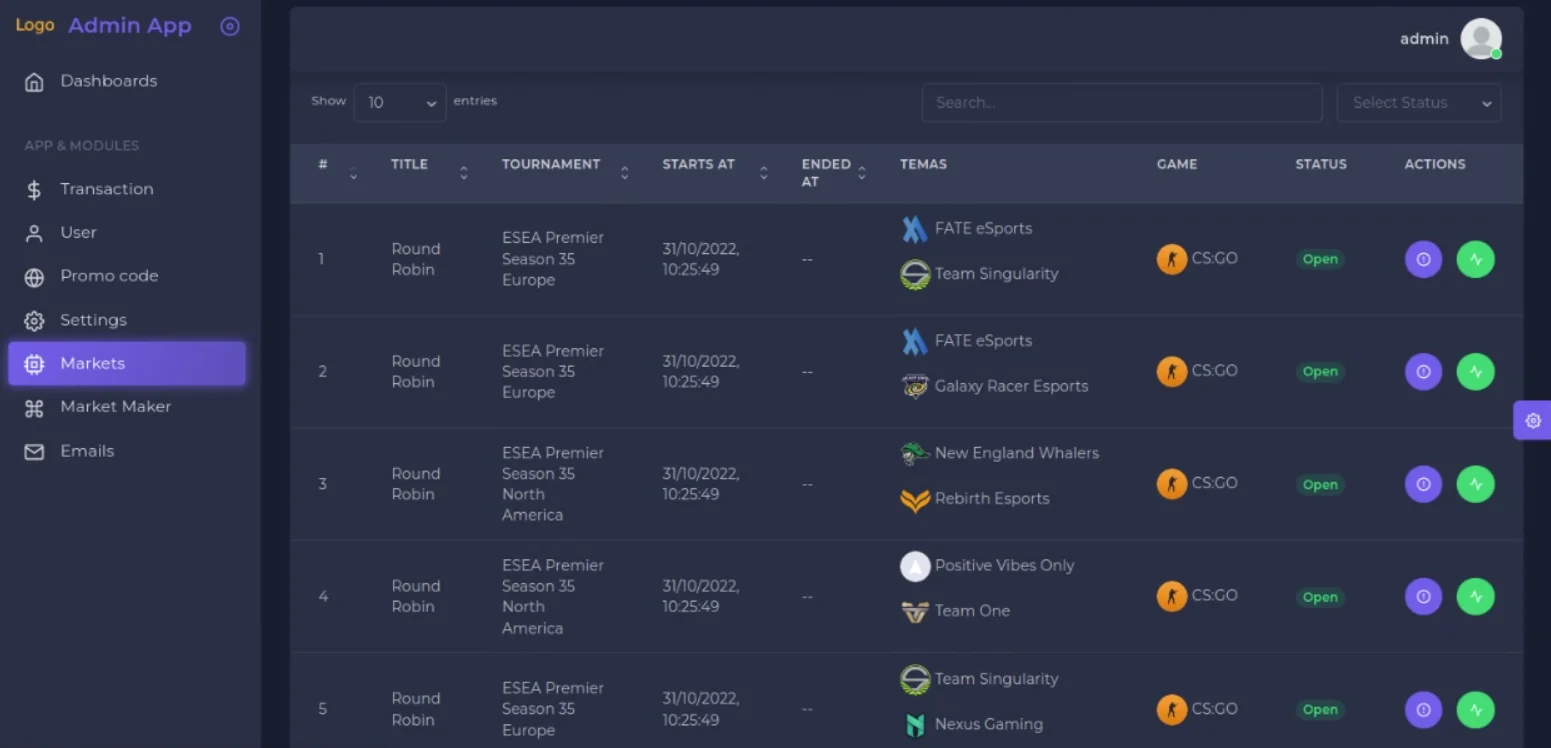The height and width of the screenshot is (748, 1551).
Task: Click the admin avatar picture
Action: (x=1480, y=39)
